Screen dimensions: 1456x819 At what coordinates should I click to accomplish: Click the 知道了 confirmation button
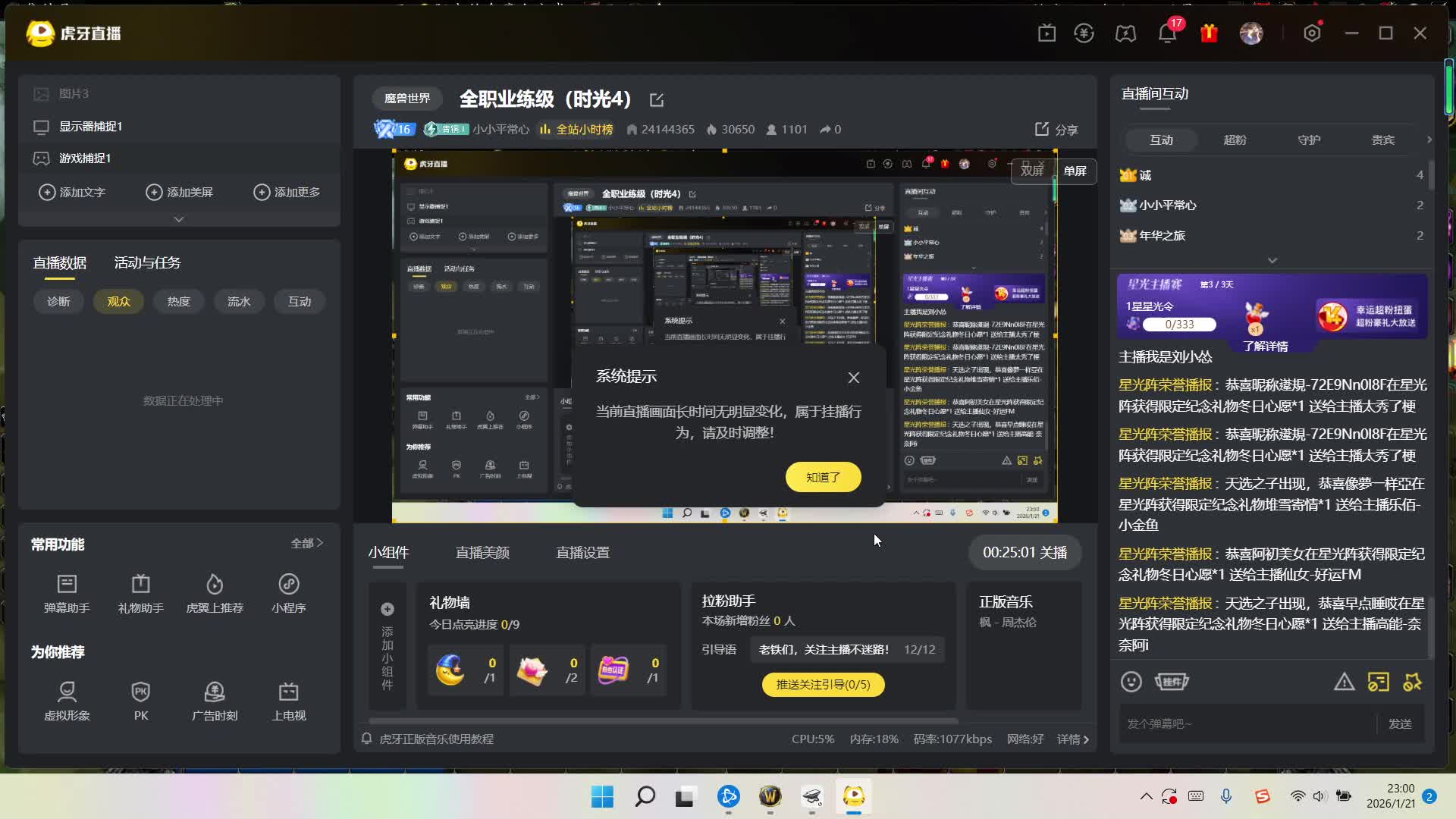823,477
